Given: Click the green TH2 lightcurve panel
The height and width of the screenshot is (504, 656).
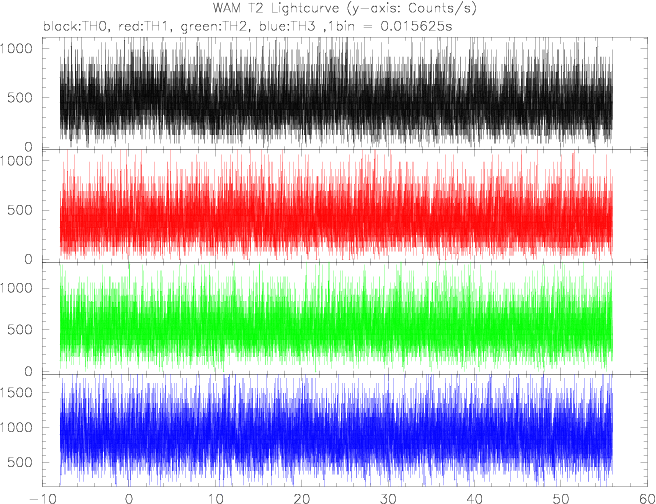Looking at the screenshot, I should pos(345,318).
